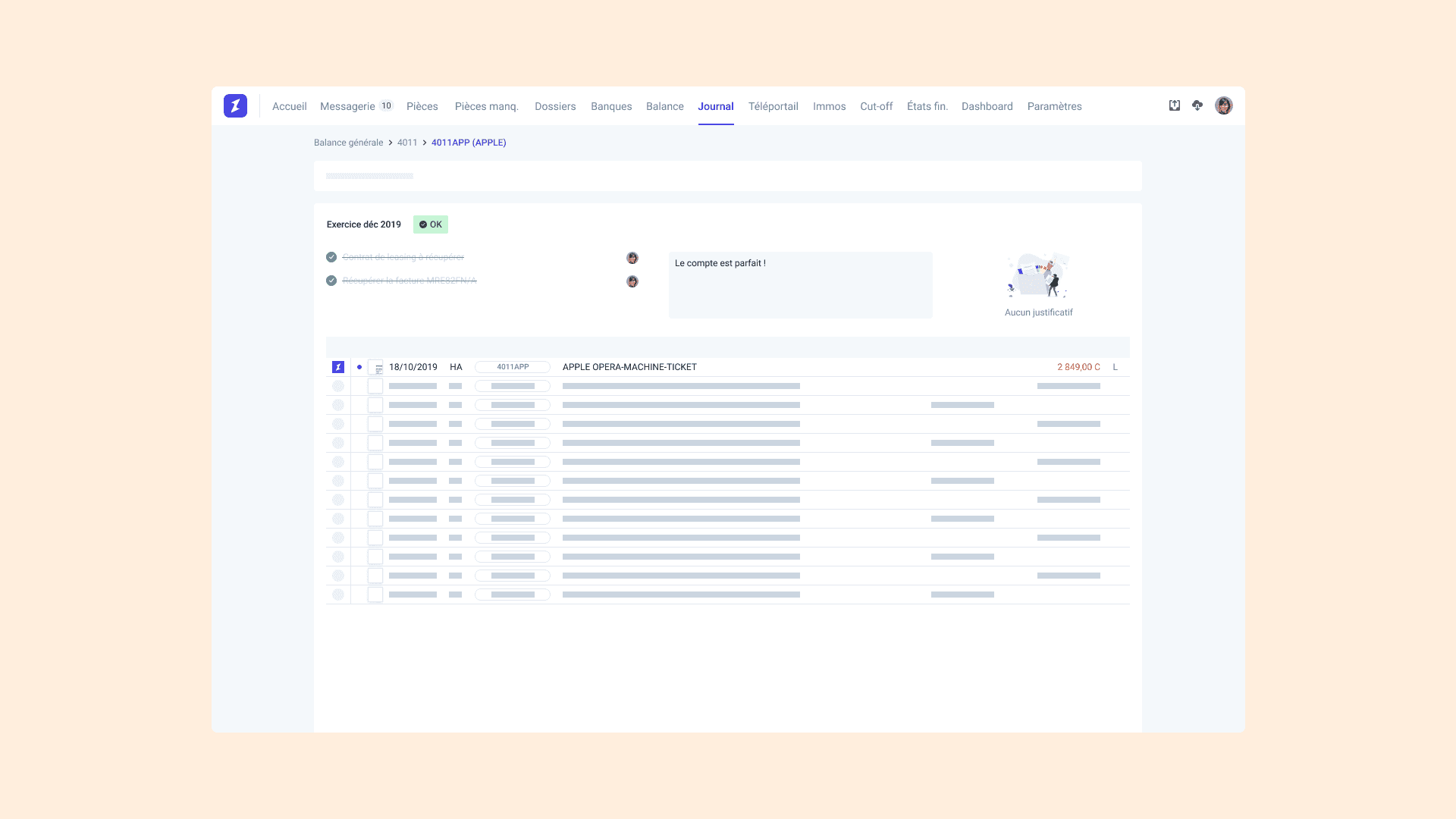Viewport: 1456px width, 819px height.
Task: Click the 4011APP account pill in the entry row
Action: tap(513, 367)
